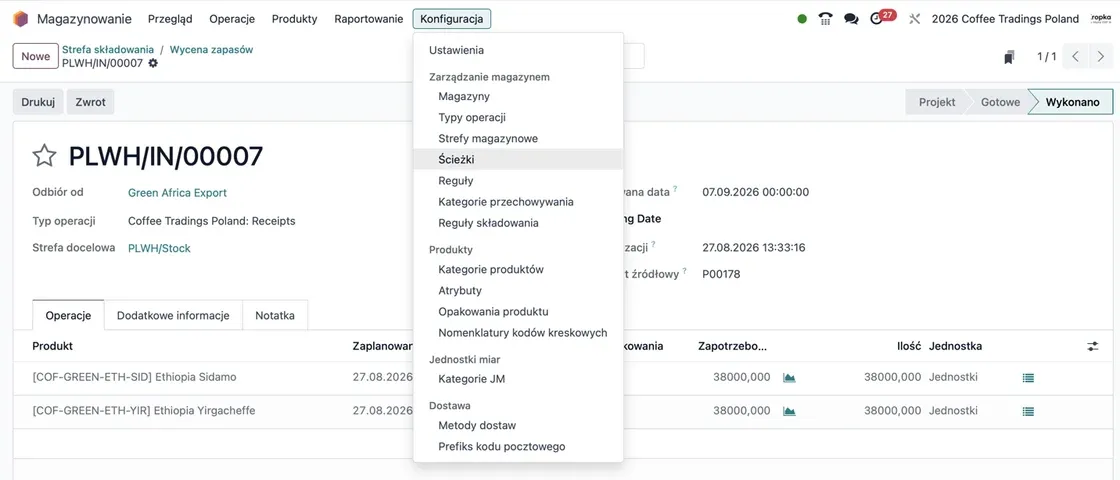
Task: Click the Ilość column header
Action: tap(909, 346)
